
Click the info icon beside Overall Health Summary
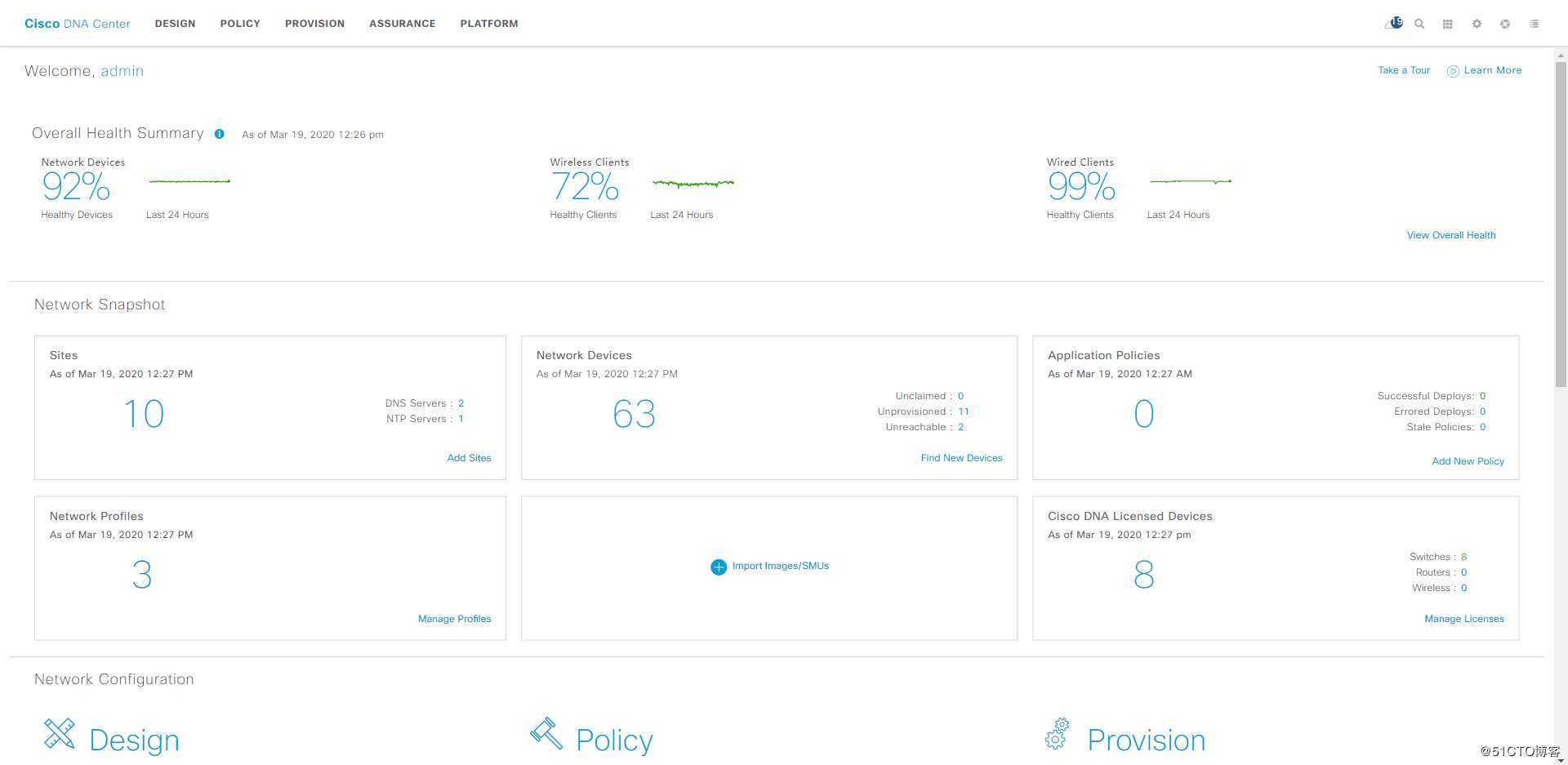[x=219, y=134]
